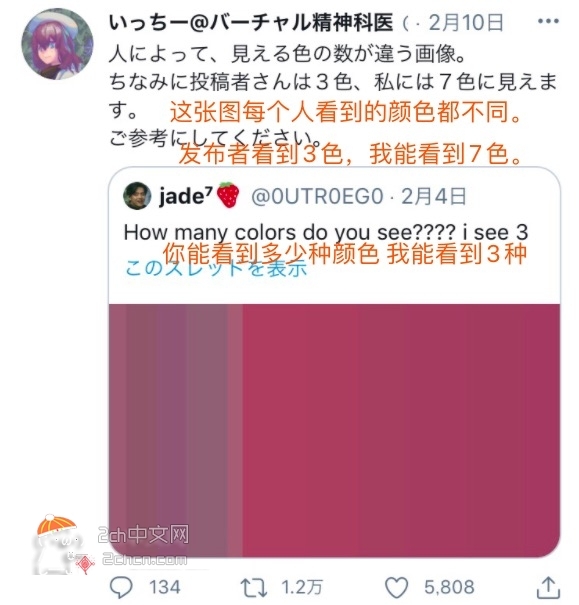Open jade's small profile avatar
579x605 pixels.
137,196
